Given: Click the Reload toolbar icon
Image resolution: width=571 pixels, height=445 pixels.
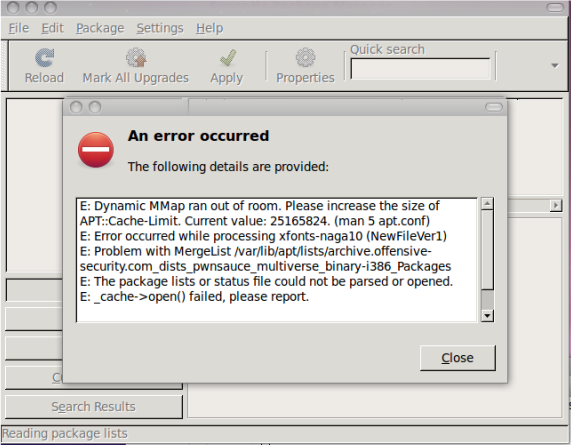Looking at the screenshot, I should click(44, 58).
